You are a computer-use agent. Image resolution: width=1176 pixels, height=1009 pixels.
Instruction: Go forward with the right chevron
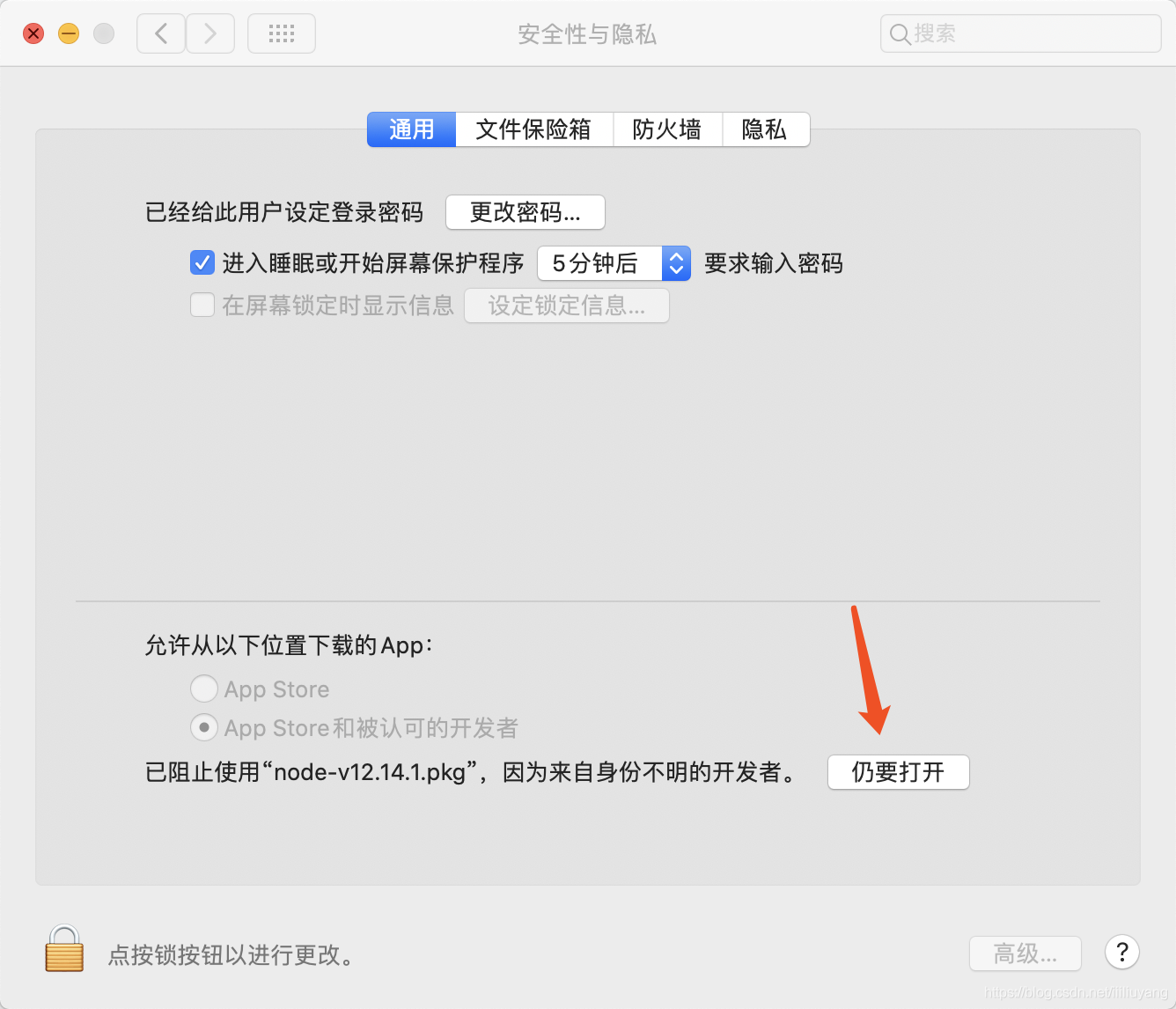pyautogui.click(x=210, y=34)
